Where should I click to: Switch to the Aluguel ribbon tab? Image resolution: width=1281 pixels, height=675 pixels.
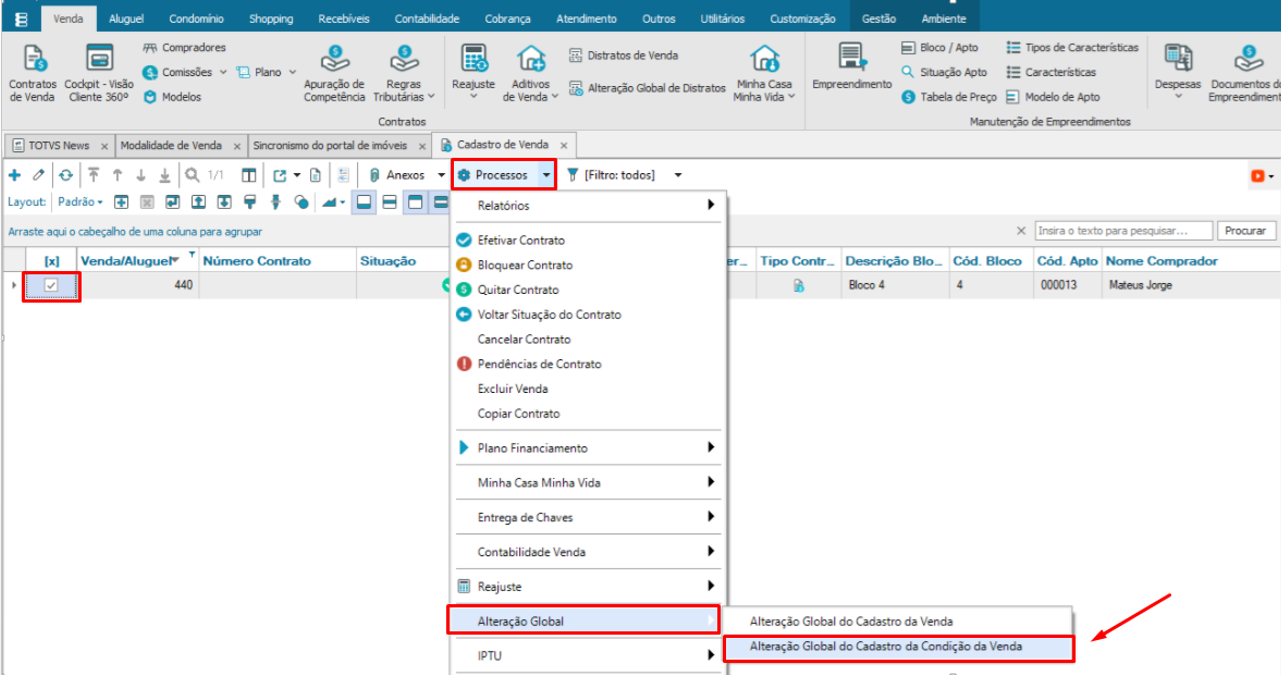(126, 19)
